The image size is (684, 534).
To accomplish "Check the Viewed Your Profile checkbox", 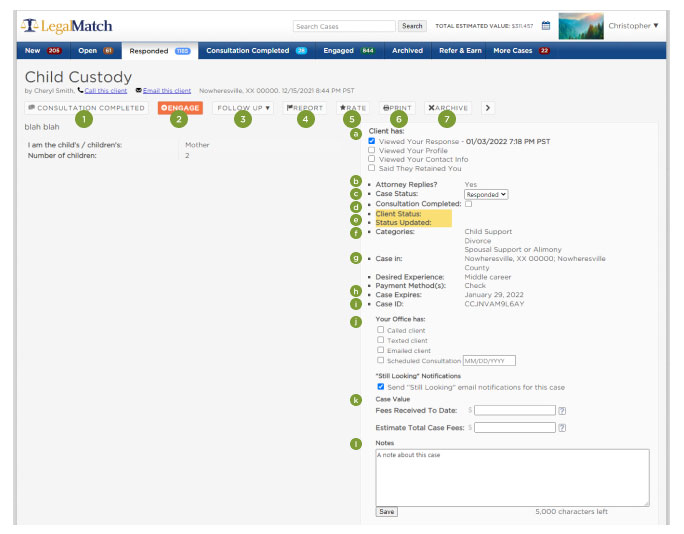I will pyautogui.click(x=372, y=150).
